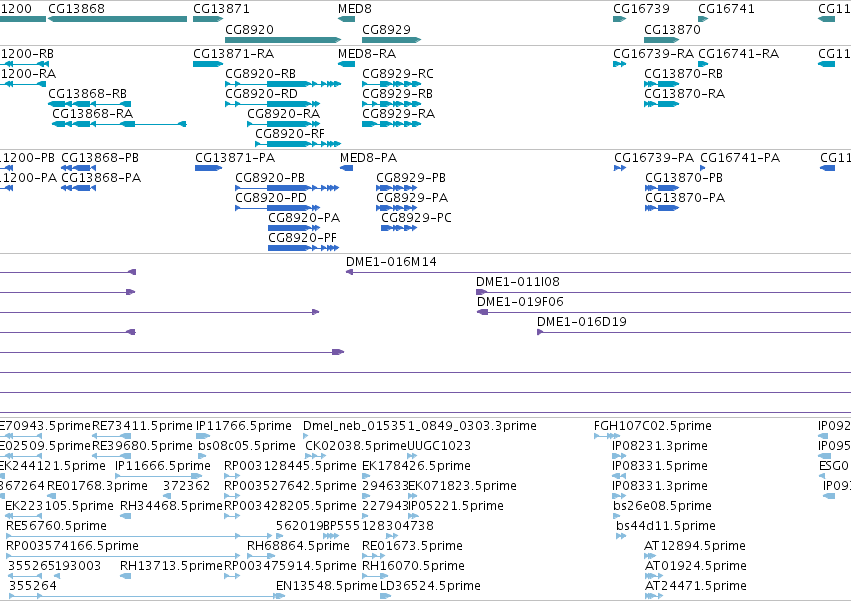Click BAC clone DME1-011I08
This screenshot has width=851, height=601.
pos(518,282)
